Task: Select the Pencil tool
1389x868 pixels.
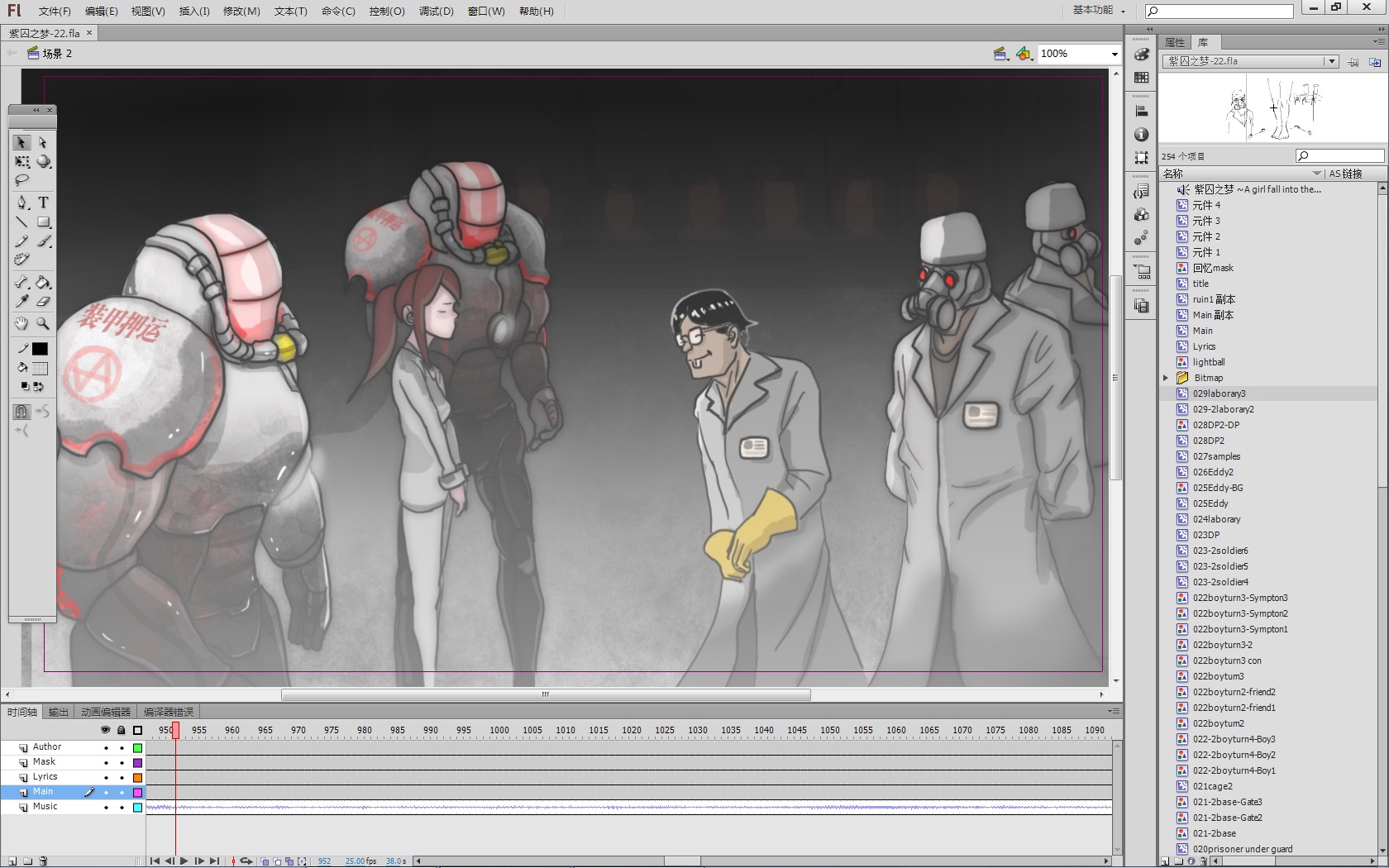Action: [x=21, y=241]
